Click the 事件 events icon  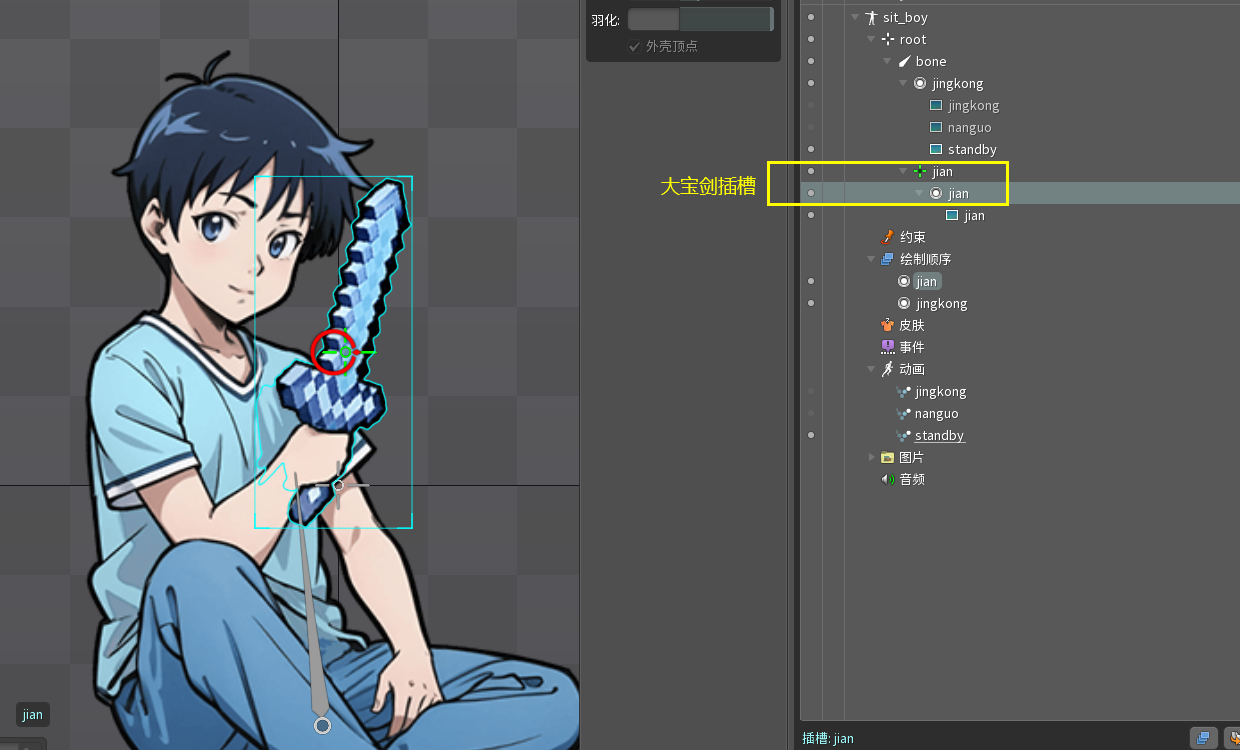coord(887,347)
